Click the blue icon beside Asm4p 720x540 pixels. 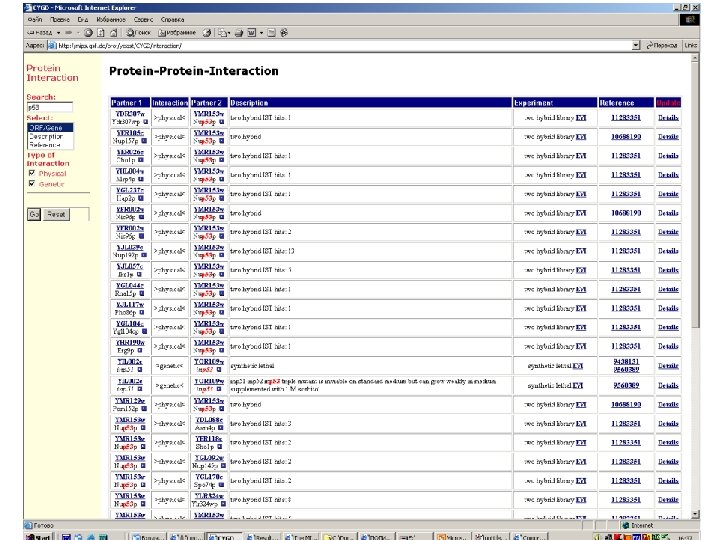click(220, 428)
